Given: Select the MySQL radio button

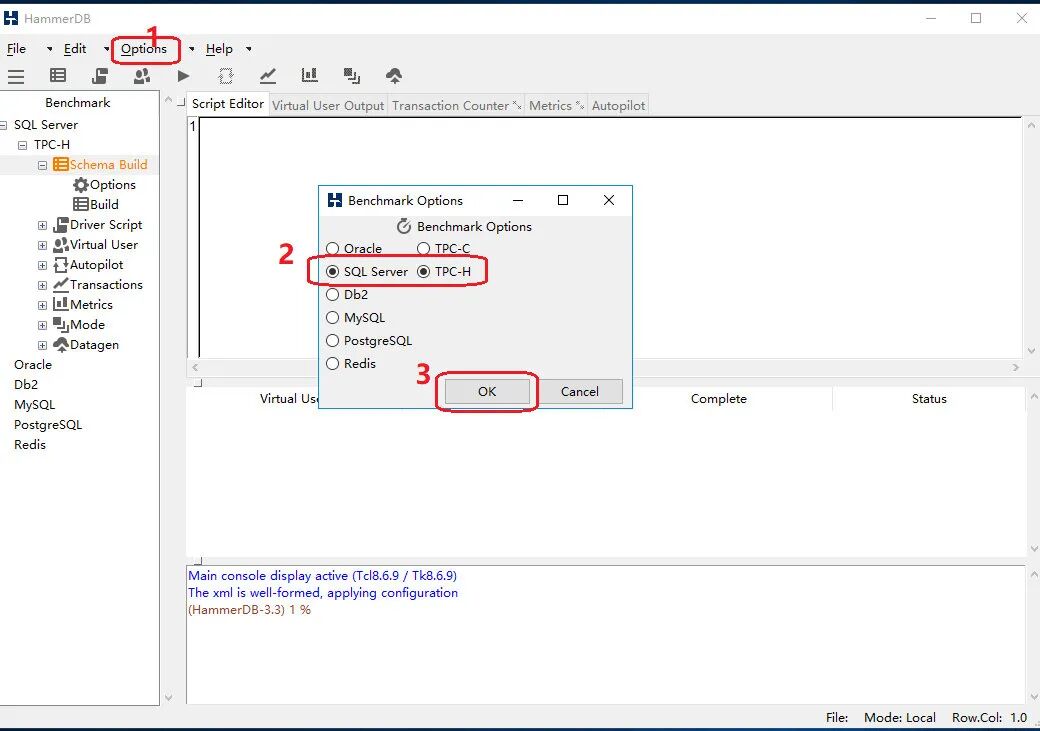Looking at the screenshot, I should pos(332,318).
